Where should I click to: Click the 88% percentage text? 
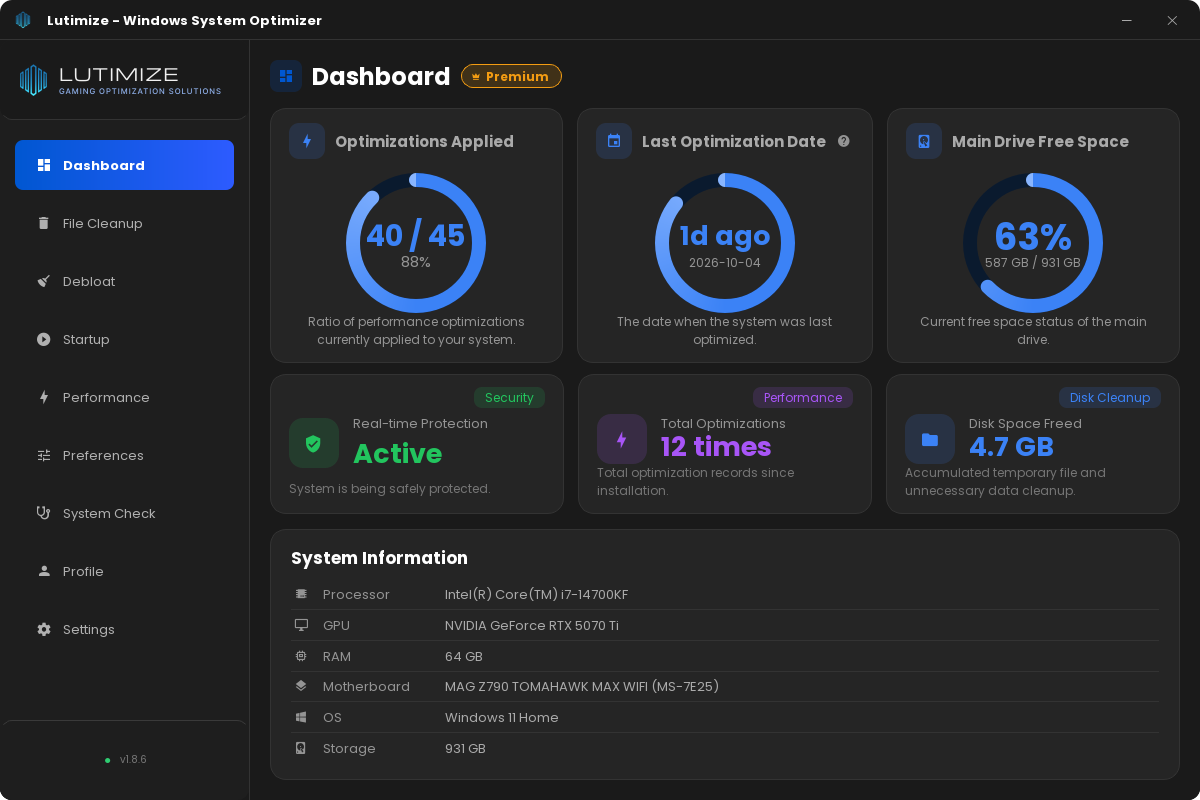coord(416,262)
